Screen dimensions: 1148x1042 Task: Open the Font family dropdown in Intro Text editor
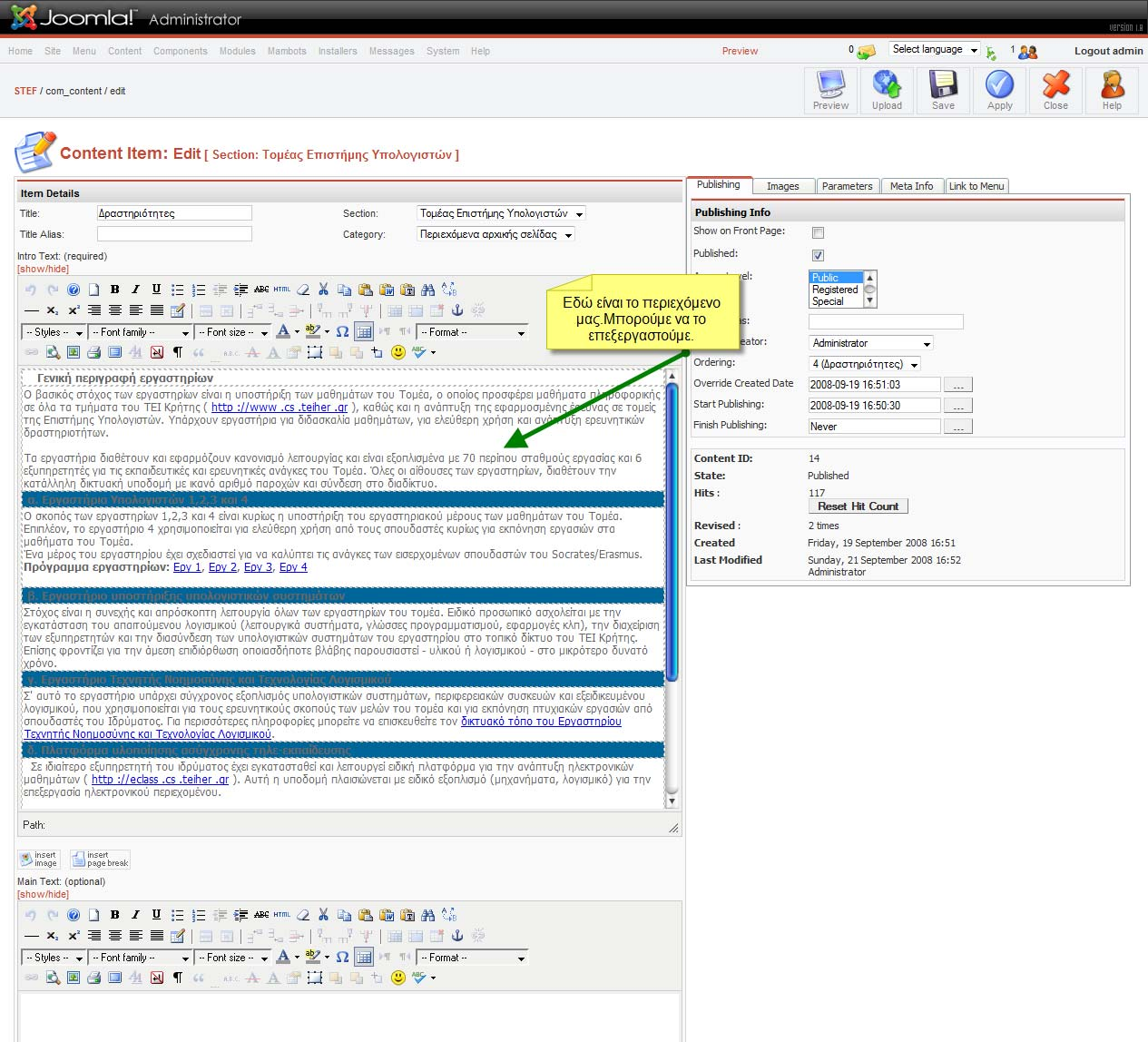point(140,332)
